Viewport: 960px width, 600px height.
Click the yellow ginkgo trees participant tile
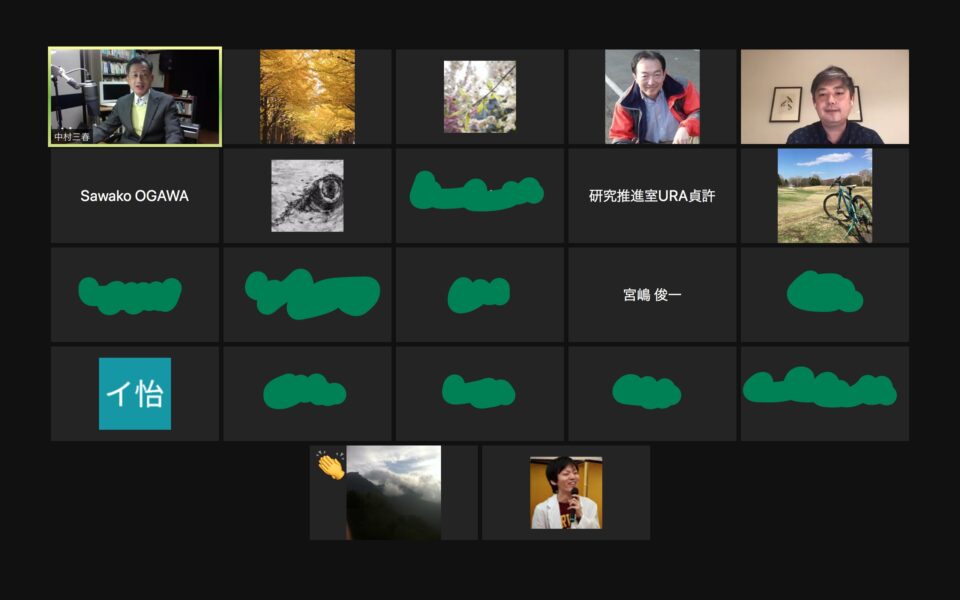pos(307,97)
